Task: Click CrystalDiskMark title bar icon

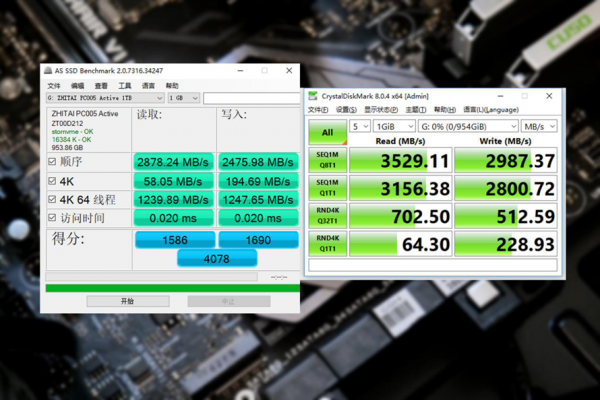Action: pos(313,96)
